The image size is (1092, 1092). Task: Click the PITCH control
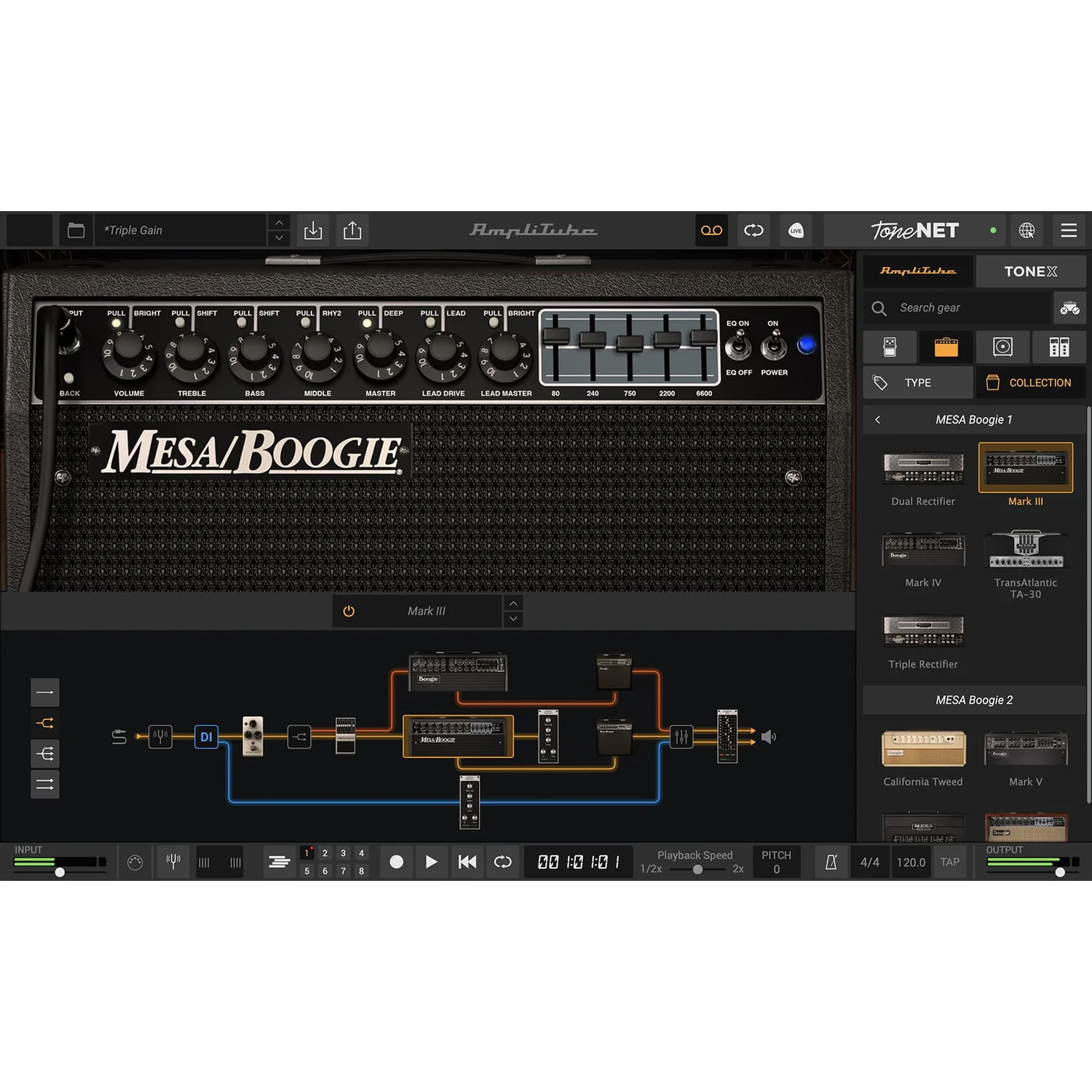click(x=776, y=862)
